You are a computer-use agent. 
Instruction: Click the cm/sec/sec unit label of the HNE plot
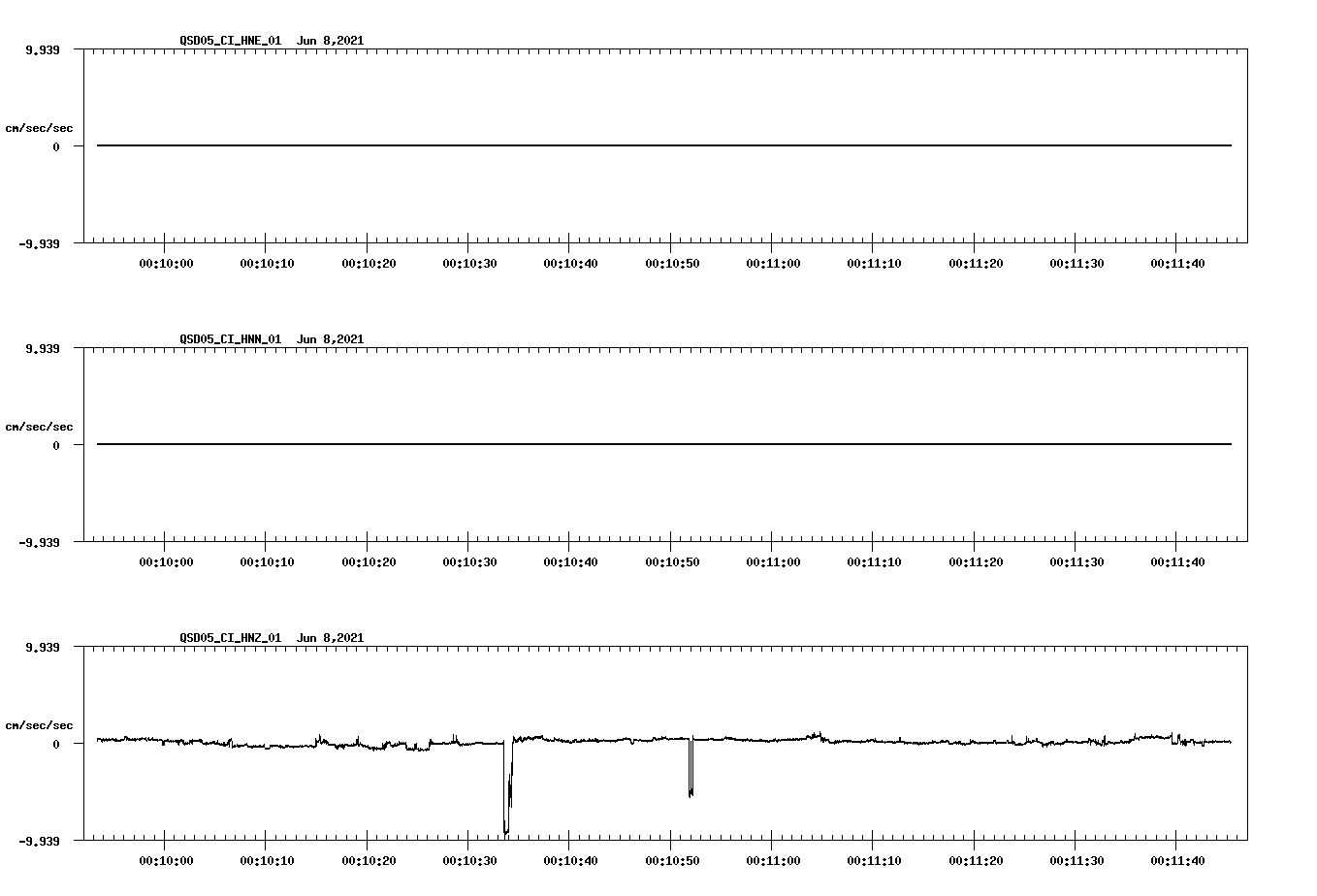pyautogui.click(x=39, y=128)
